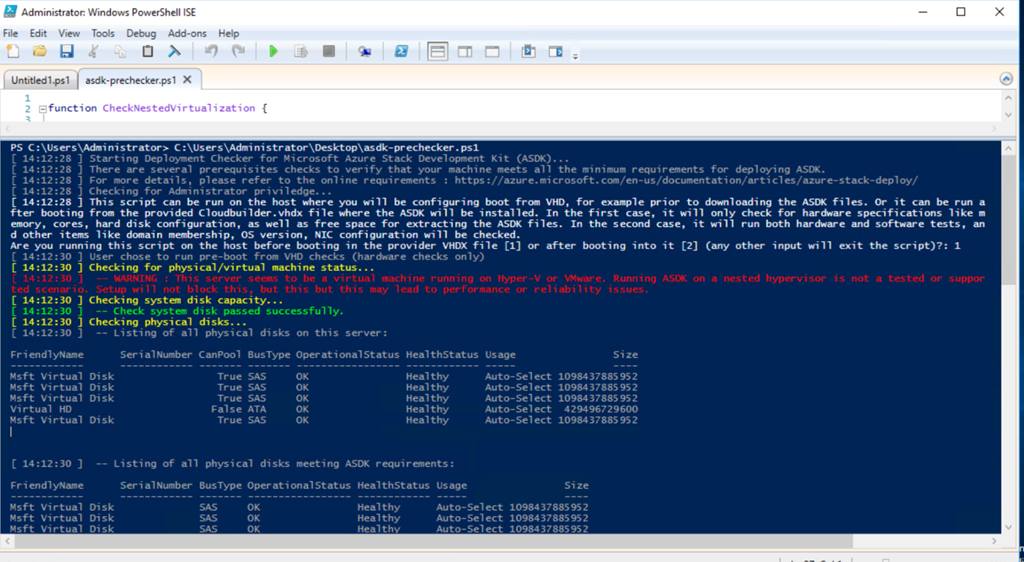Open the Help menu
Viewport: 1024px width, 562px height.
point(229,33)
